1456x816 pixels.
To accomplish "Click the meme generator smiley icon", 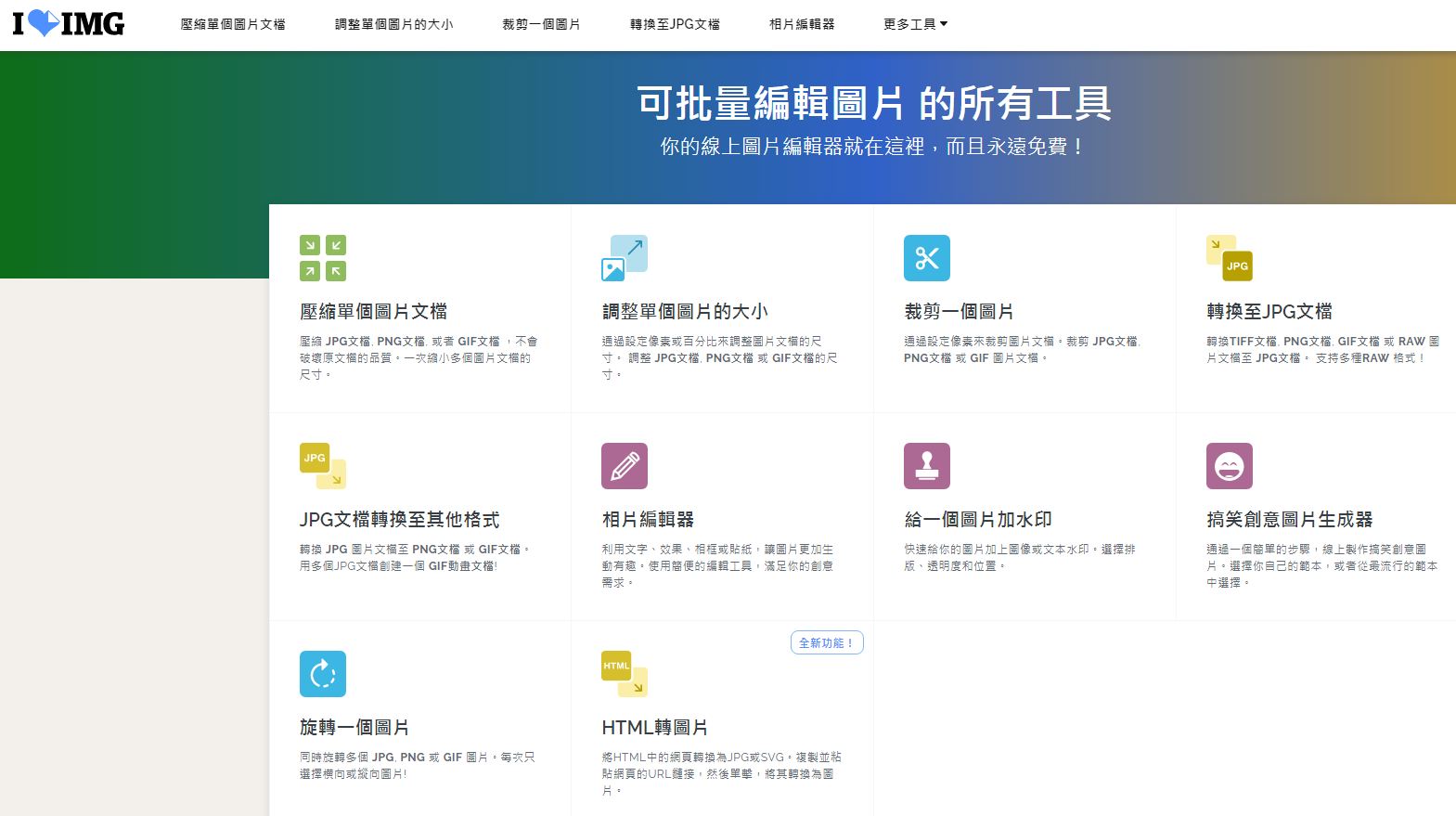I will (x=1230, y=466).
